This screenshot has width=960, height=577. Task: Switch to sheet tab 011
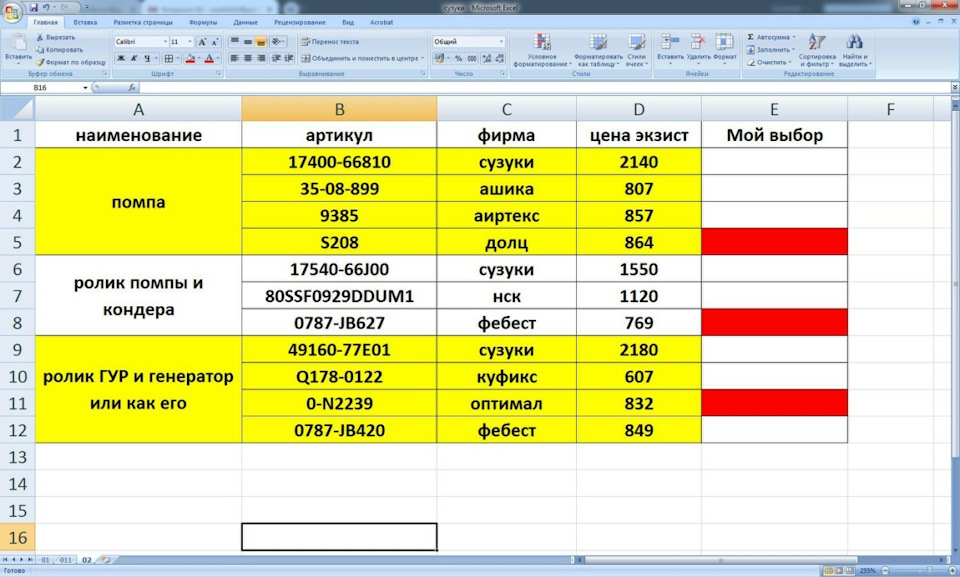(x=66, y=560)
